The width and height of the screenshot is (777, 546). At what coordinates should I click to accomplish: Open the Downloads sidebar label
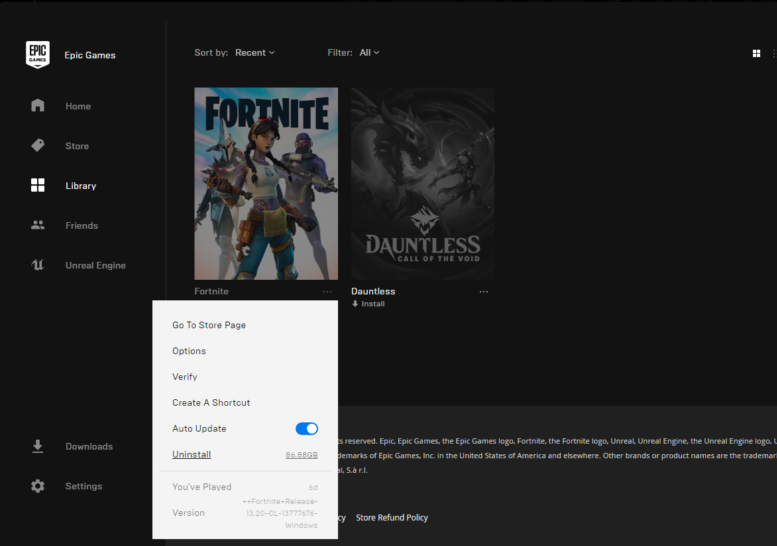89,446
